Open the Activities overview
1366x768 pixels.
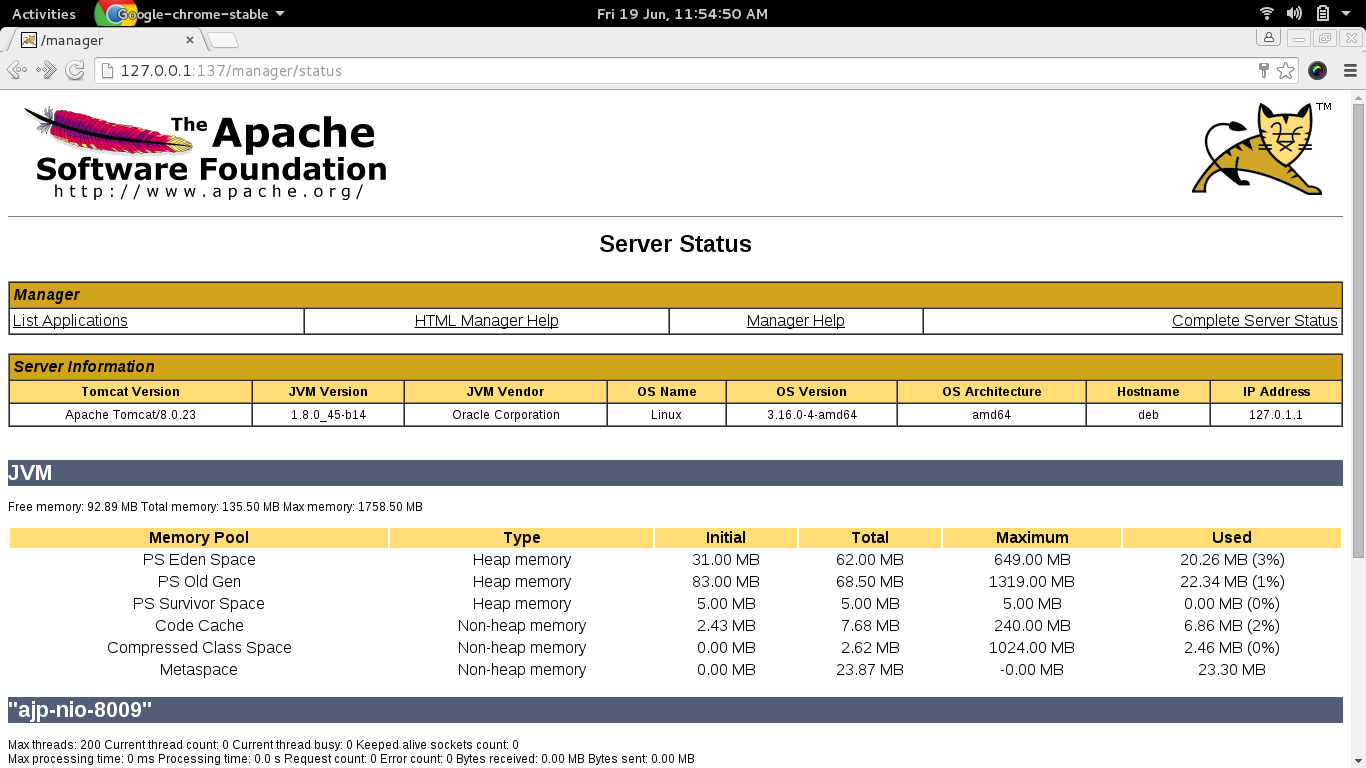[x=43, y=14]
